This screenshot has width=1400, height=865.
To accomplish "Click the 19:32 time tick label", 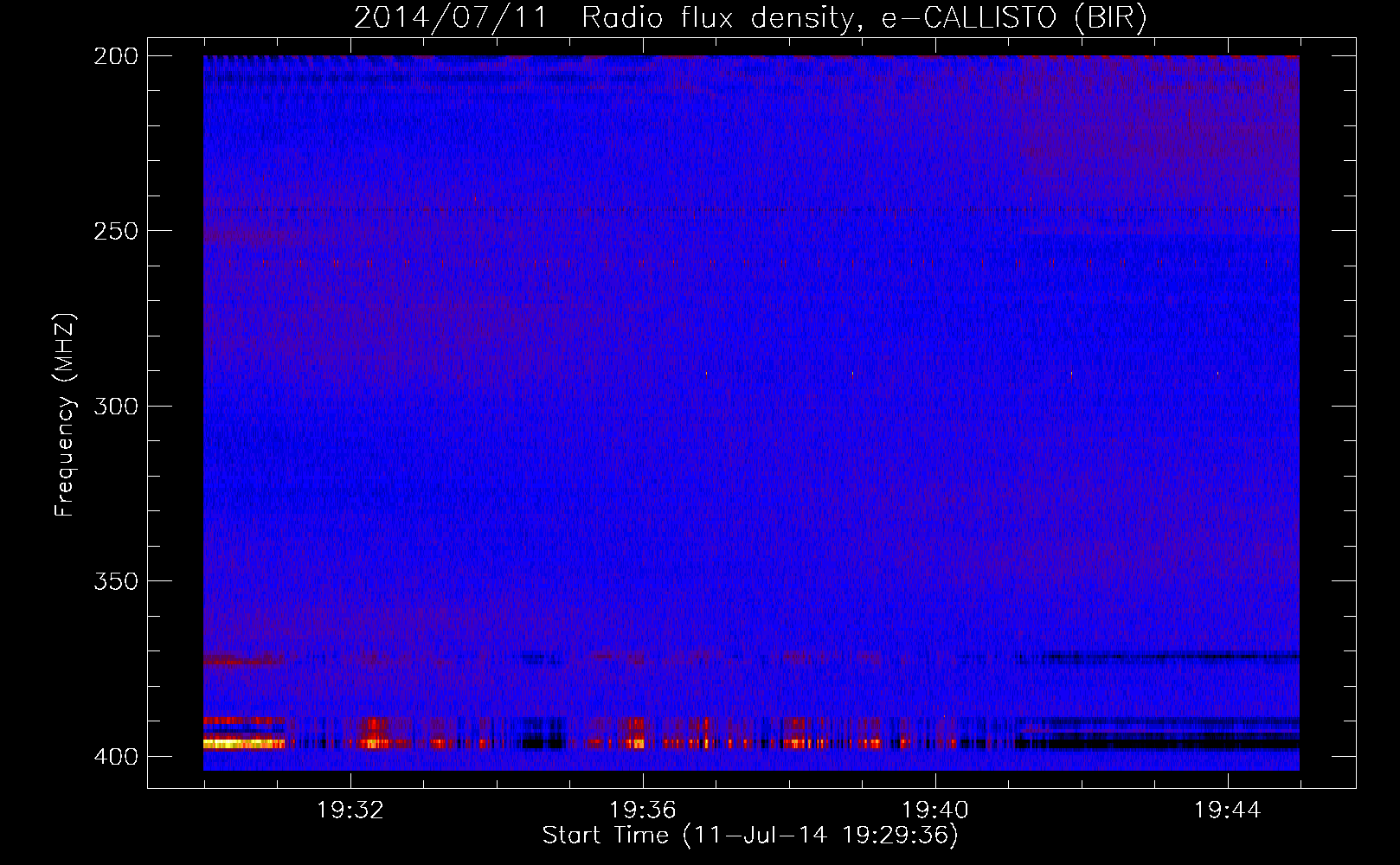I will [350, 811].
